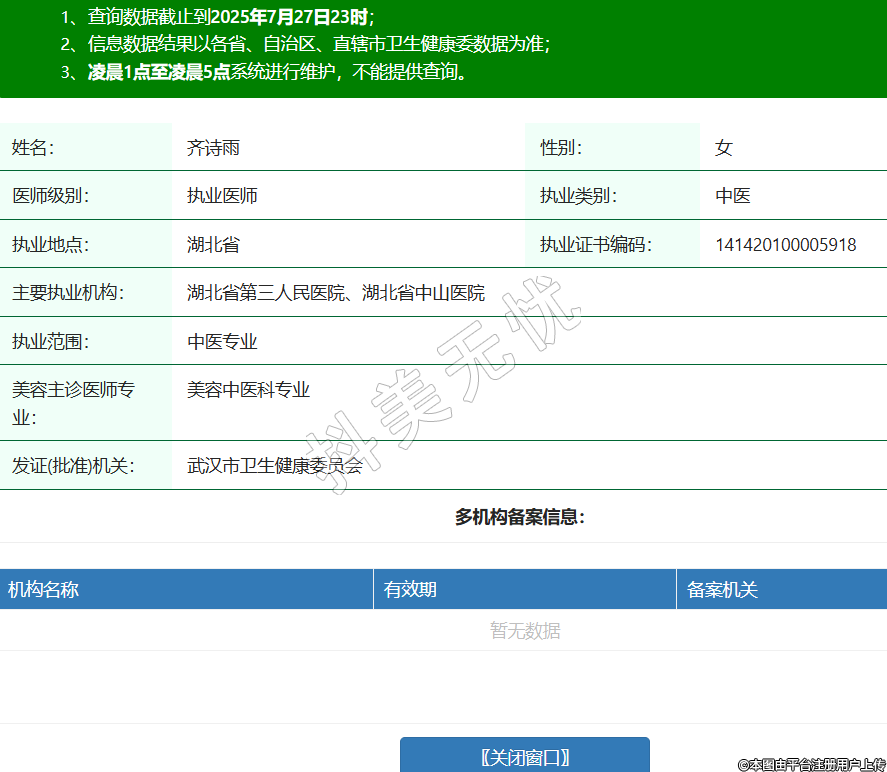Click the gender value 女
This screenshot has height=772, width=887.
(724, 148)
